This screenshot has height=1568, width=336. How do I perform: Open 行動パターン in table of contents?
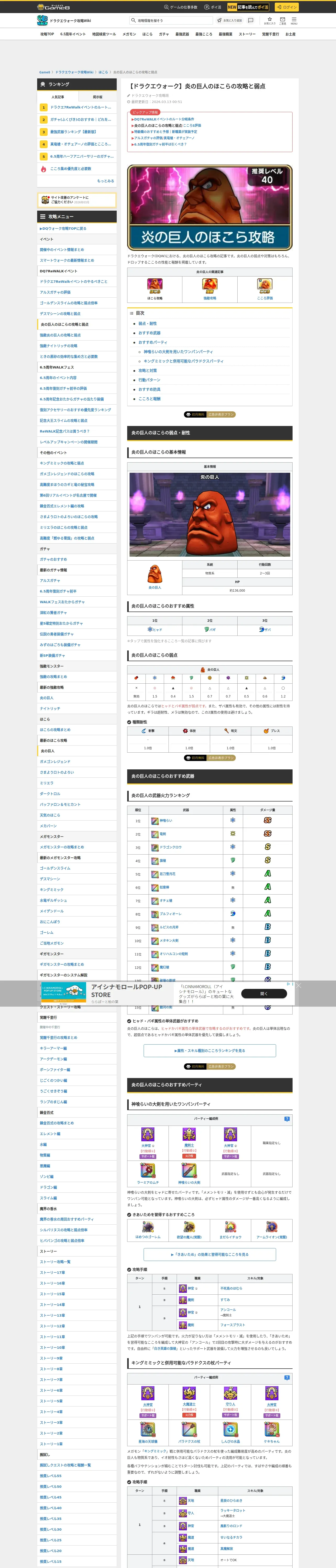[149, 380]
